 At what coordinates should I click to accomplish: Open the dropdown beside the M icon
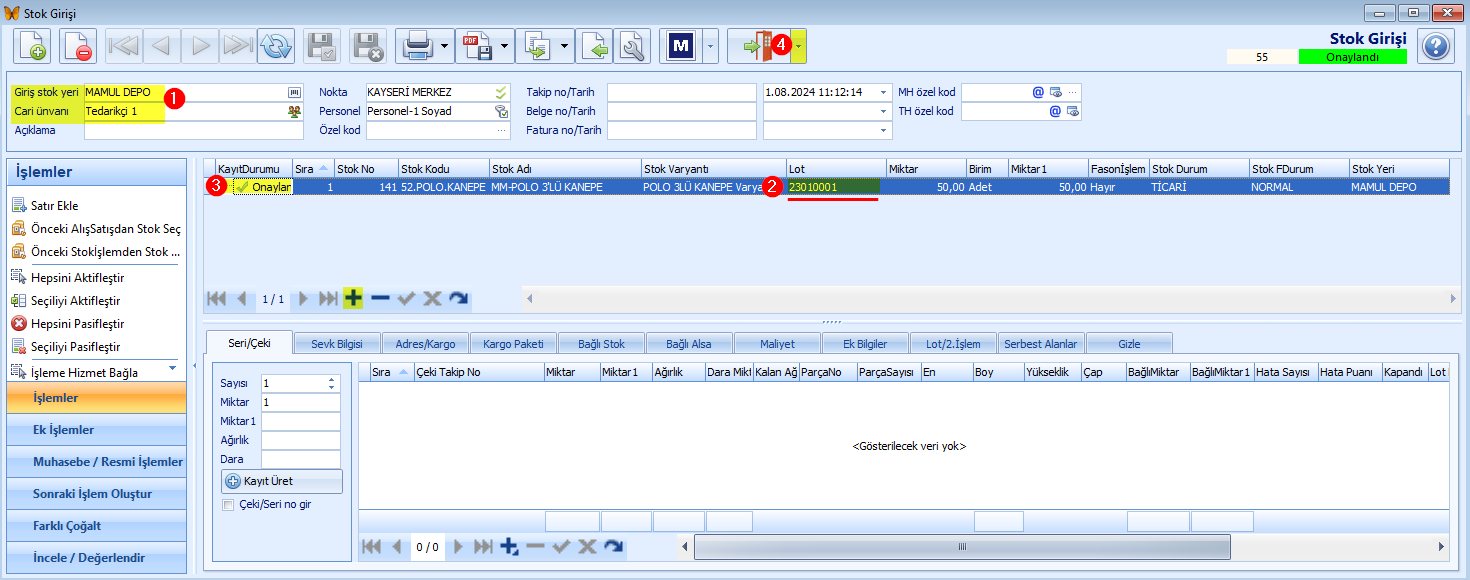[710, 46]
